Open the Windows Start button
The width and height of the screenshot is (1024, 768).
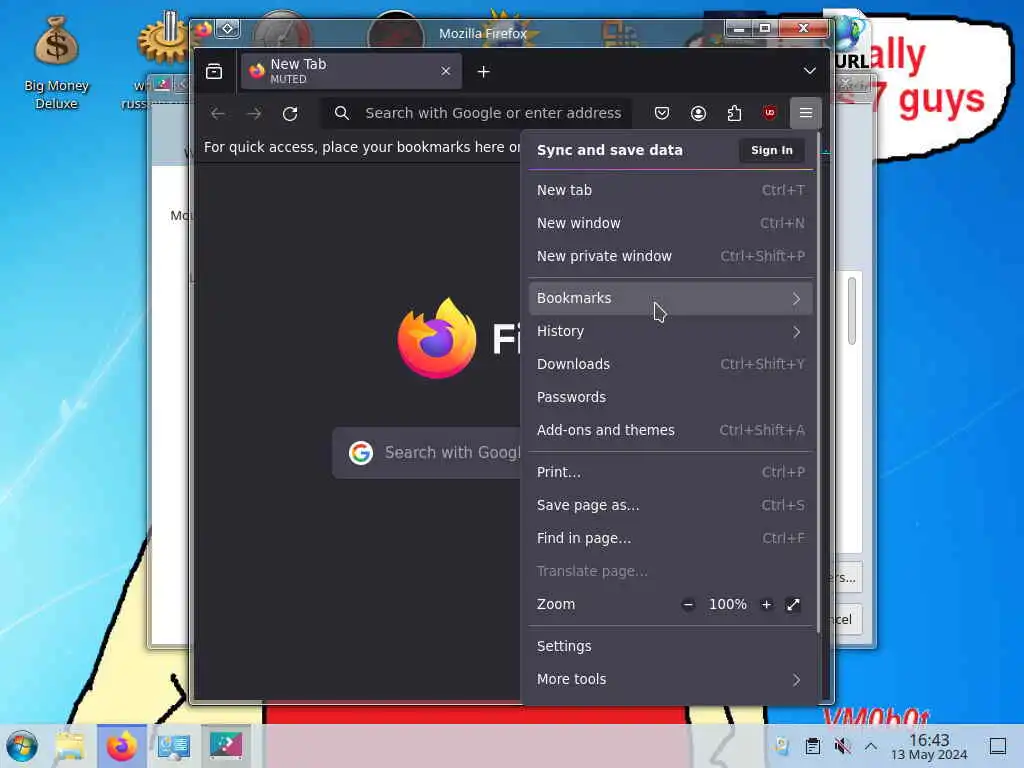pos(22,746)
